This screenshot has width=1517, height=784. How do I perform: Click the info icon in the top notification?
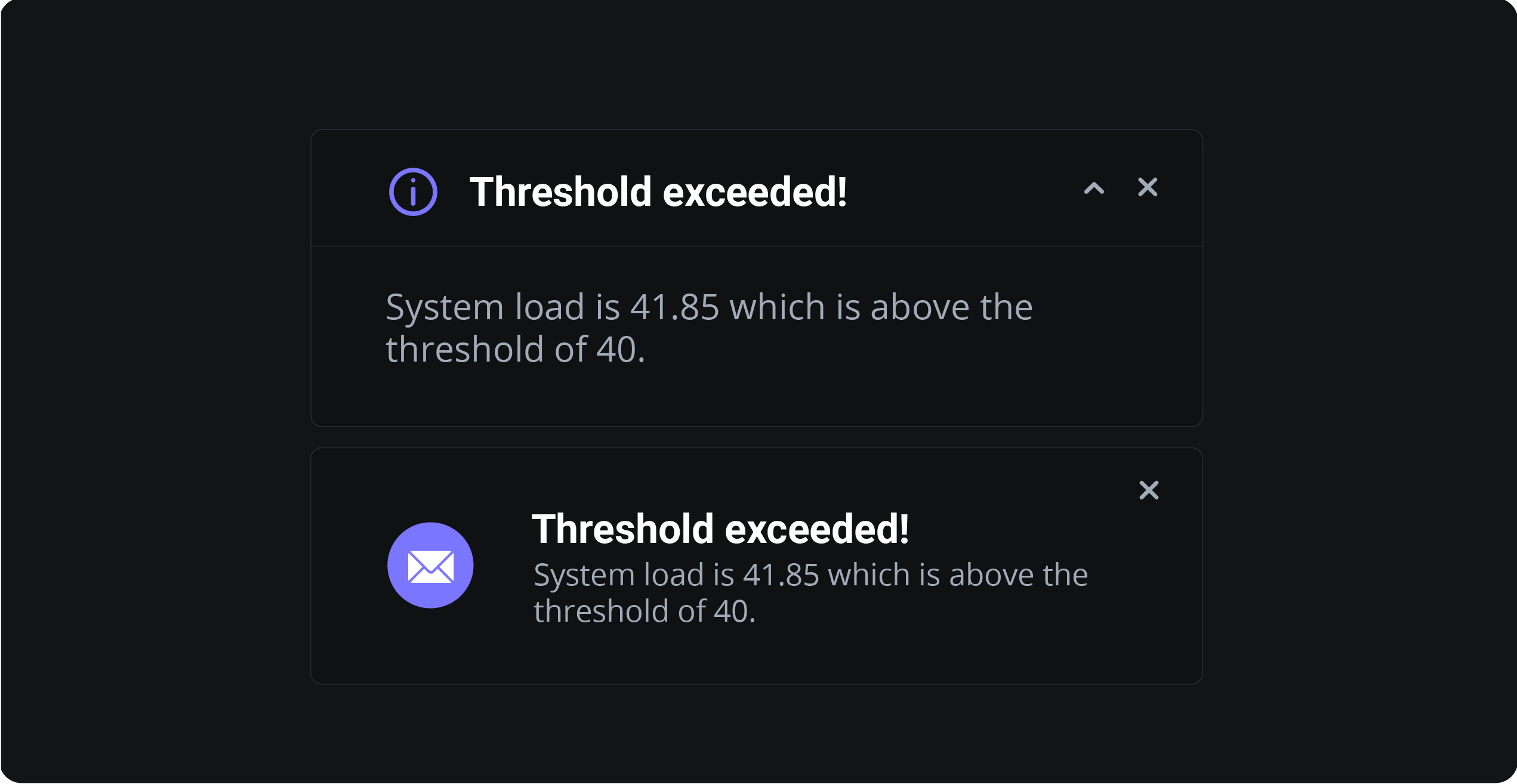tap(413, 192)
